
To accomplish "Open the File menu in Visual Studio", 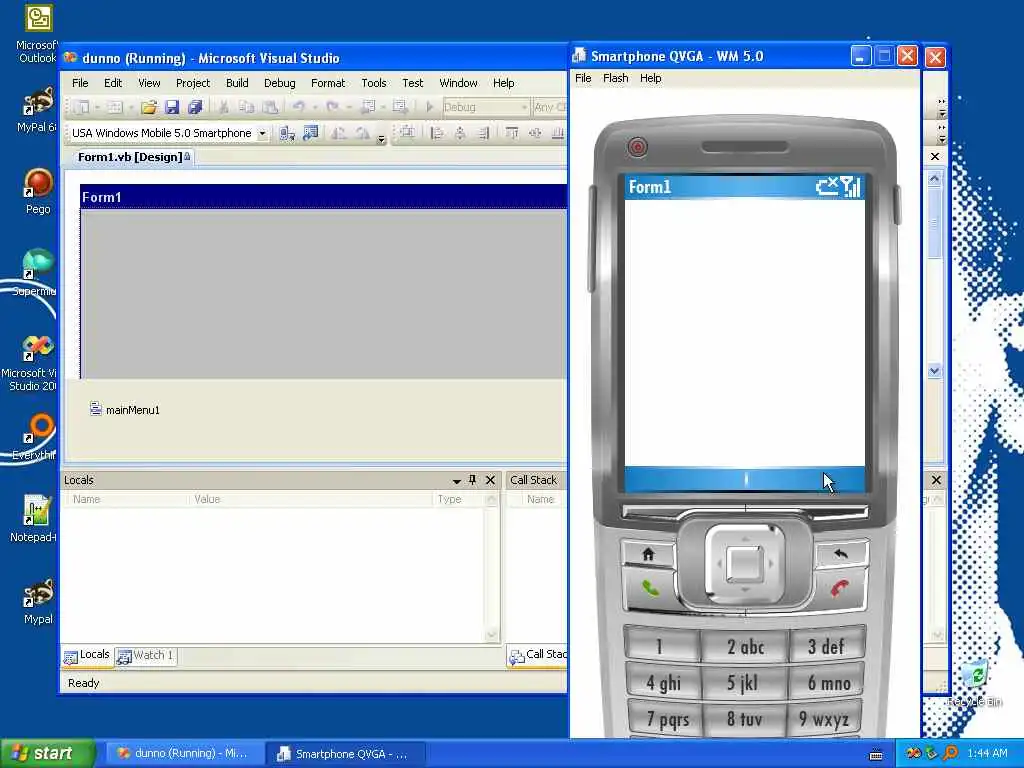I will click(80, 83).
